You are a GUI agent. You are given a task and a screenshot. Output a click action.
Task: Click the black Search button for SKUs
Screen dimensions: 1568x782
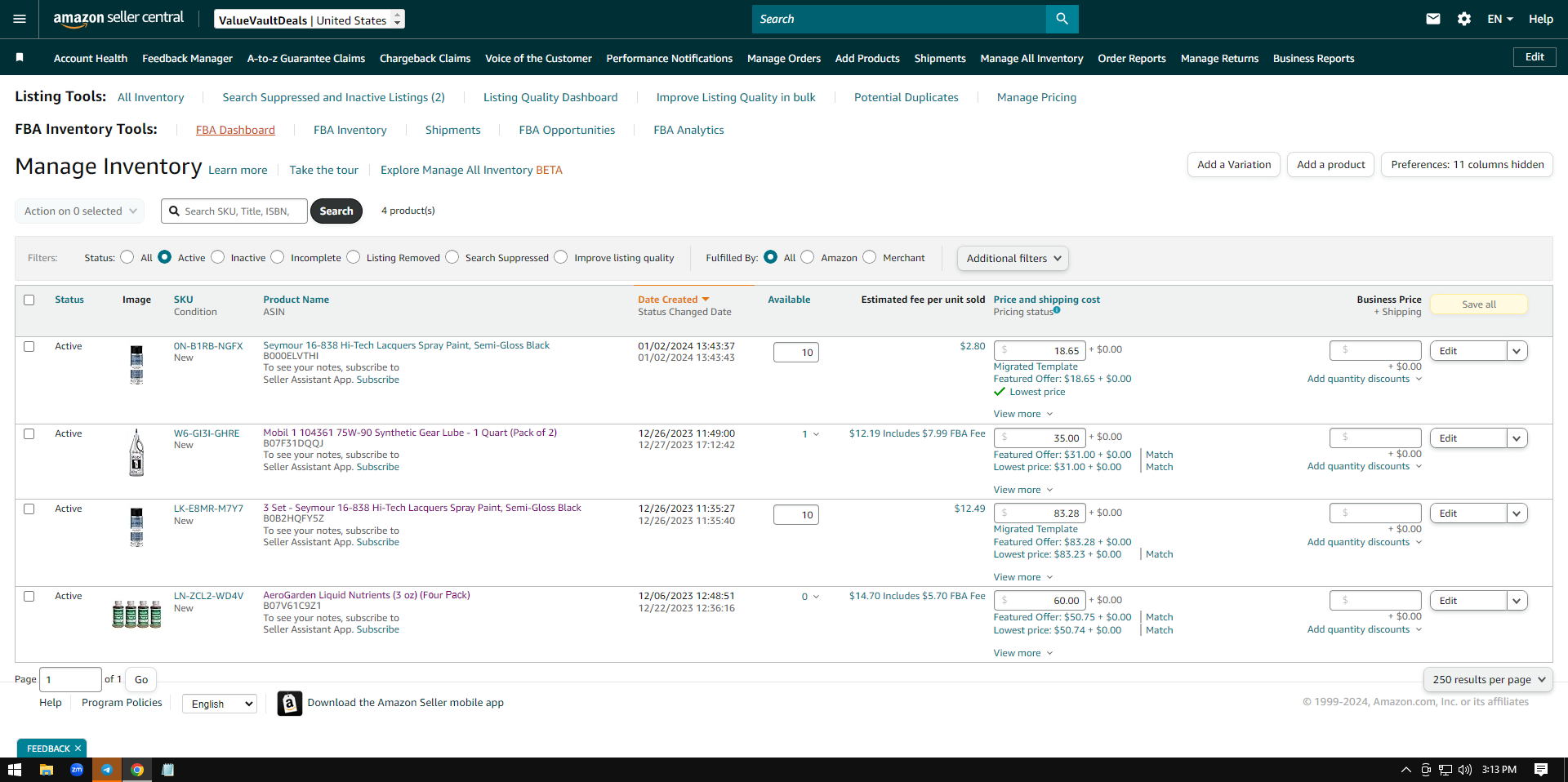[336, 211]
